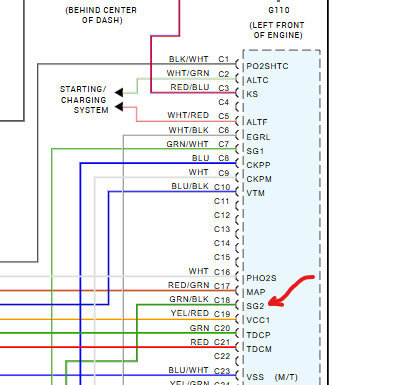This screenshot has height=385, width=417.
Task: Select pin number C19
Action: (222, 314)
